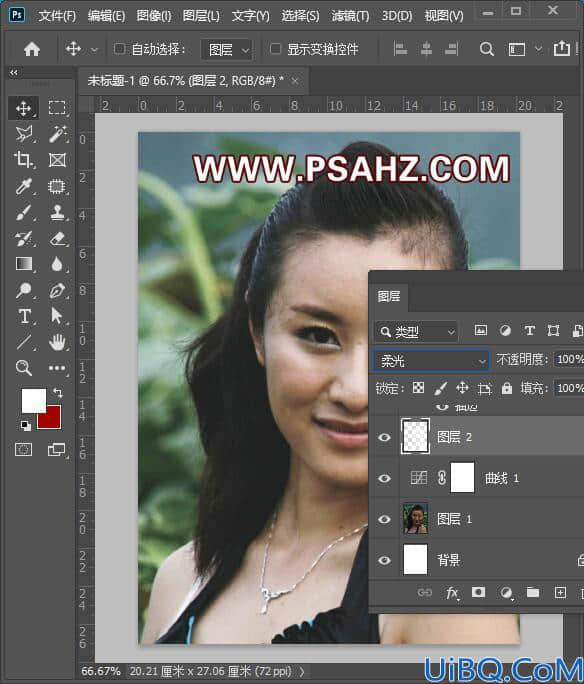Image resolution: width=584 pixels, height=684 pixels.
Task: Add layer style with fx button
Action: click(452, 593)
